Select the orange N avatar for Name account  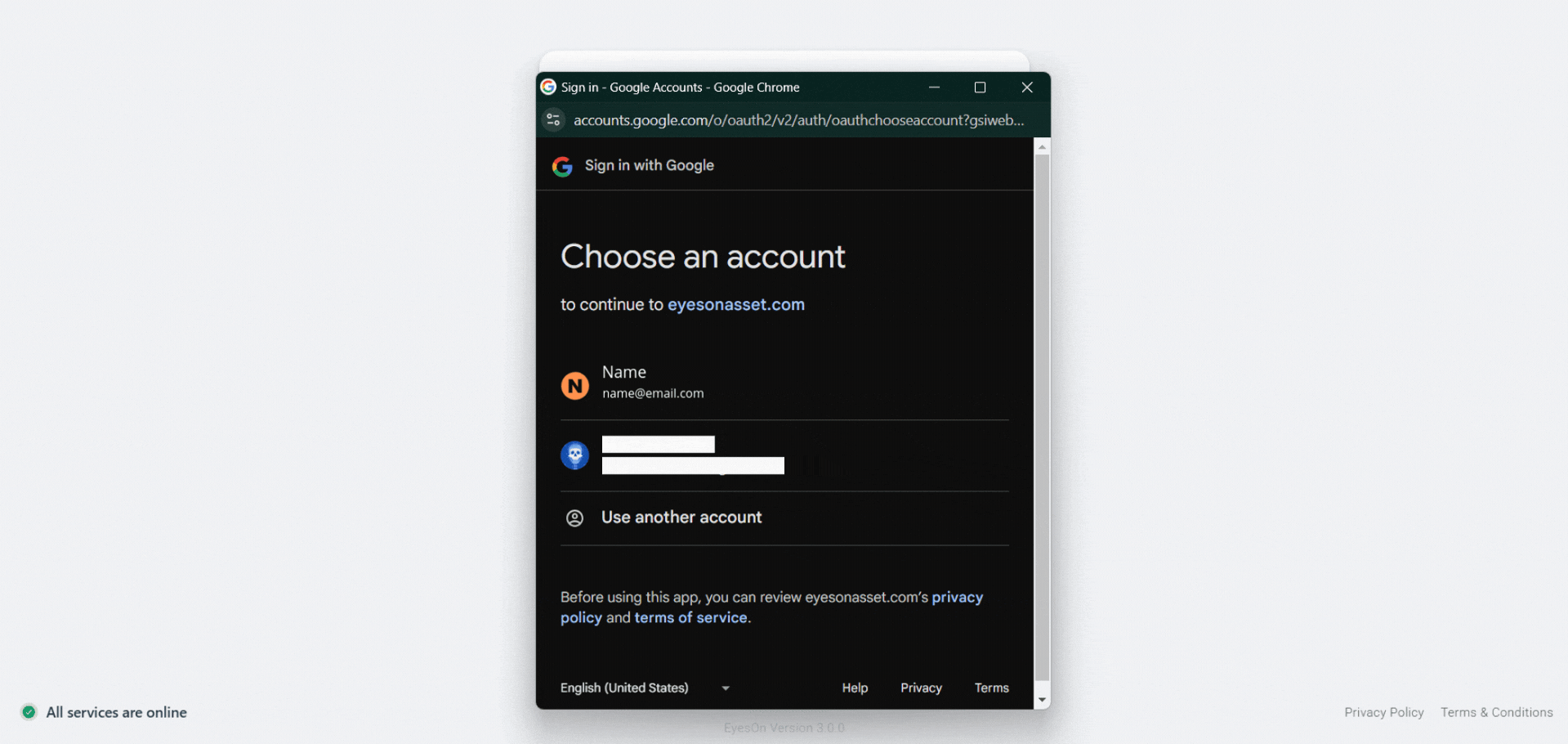click(x=574, y=385)
